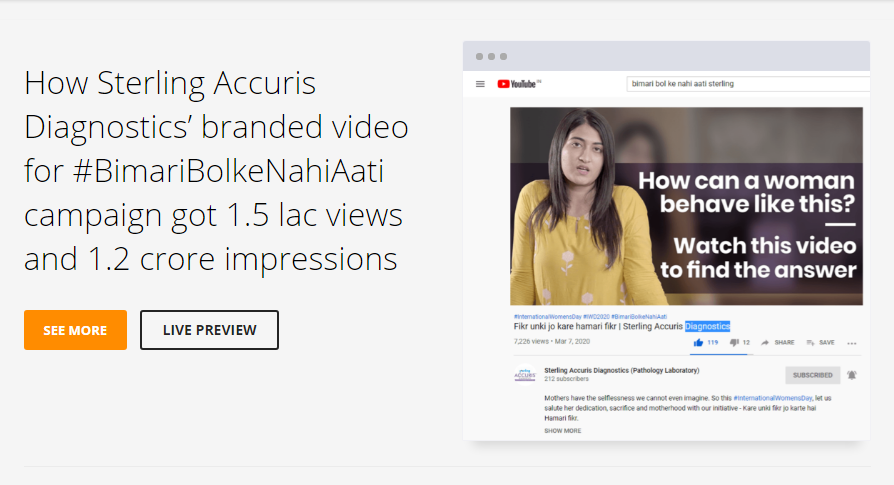The height and width of the screenshot is (485, 894).
Task: Click #InternationalWomensDay hashtag above the title
Action: click(x=547, y=316)
